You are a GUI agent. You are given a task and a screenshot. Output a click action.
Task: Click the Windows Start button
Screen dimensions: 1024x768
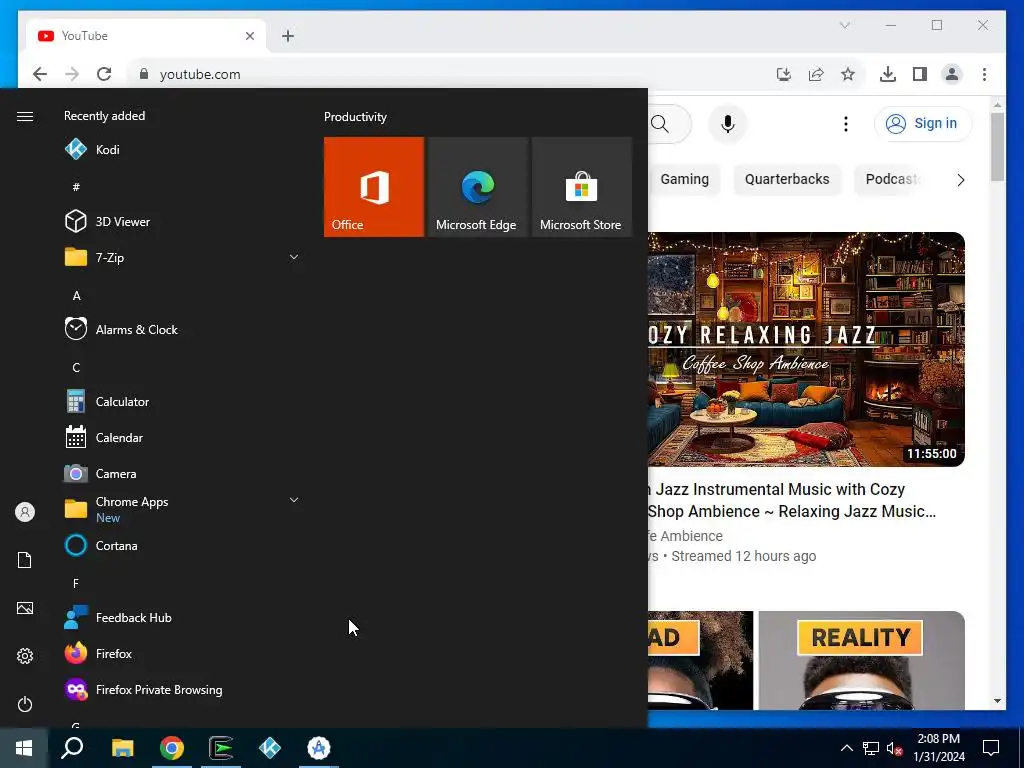point(24,748)
